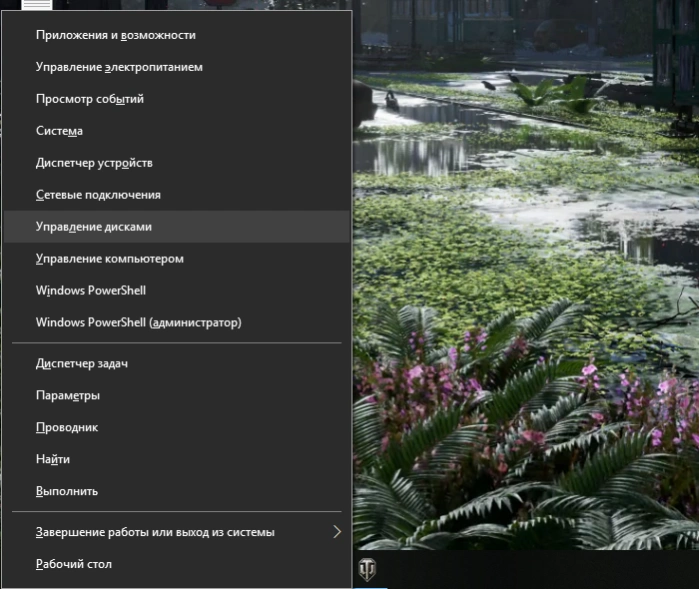Open Управление компьютером

click(x=177, y=259)
